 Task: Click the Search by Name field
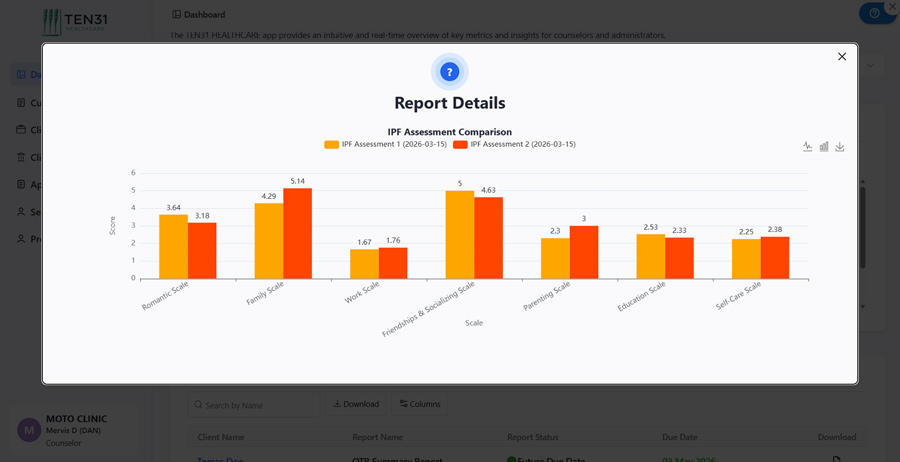[254, 405]
